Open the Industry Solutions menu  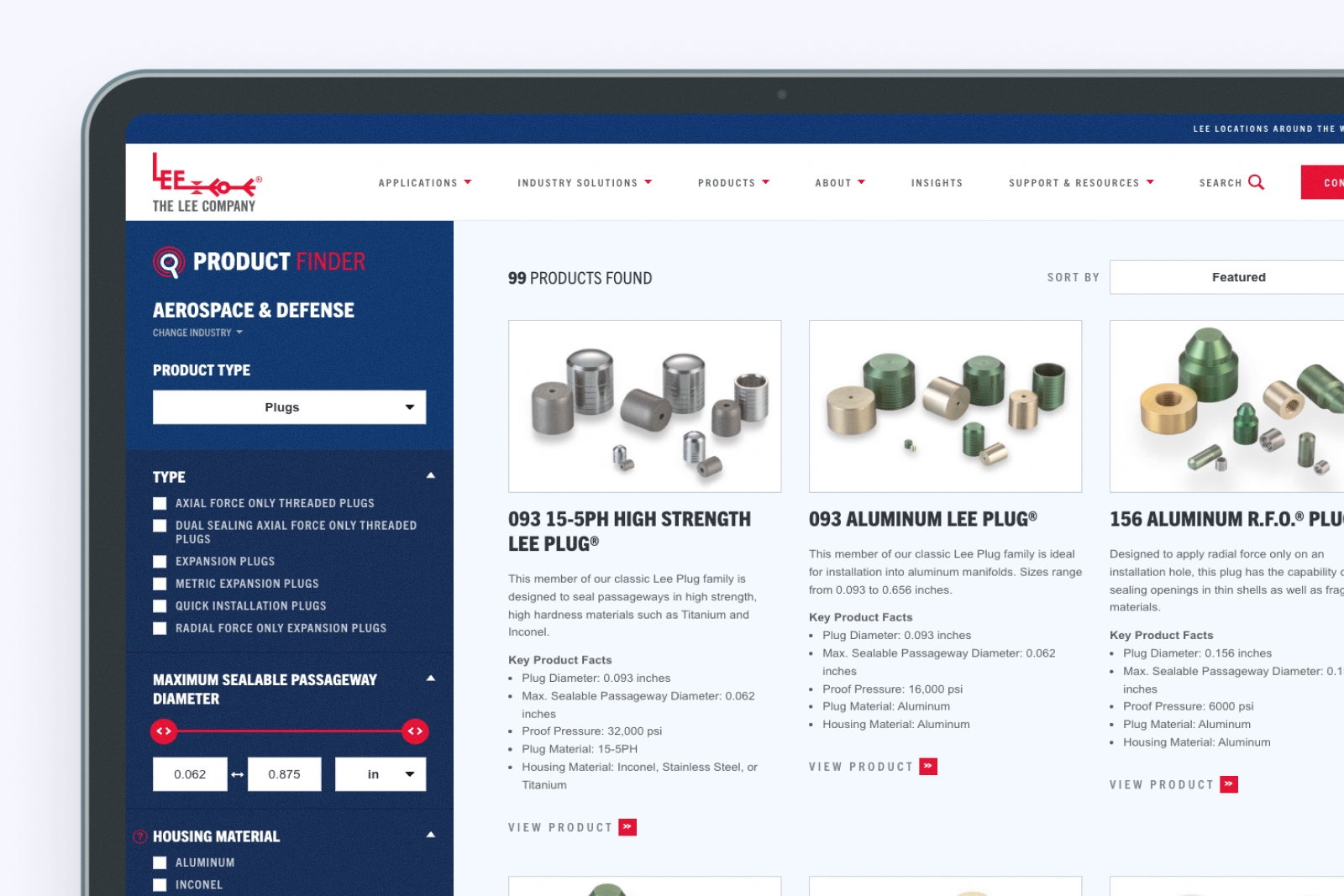click(x=585, y=183)
